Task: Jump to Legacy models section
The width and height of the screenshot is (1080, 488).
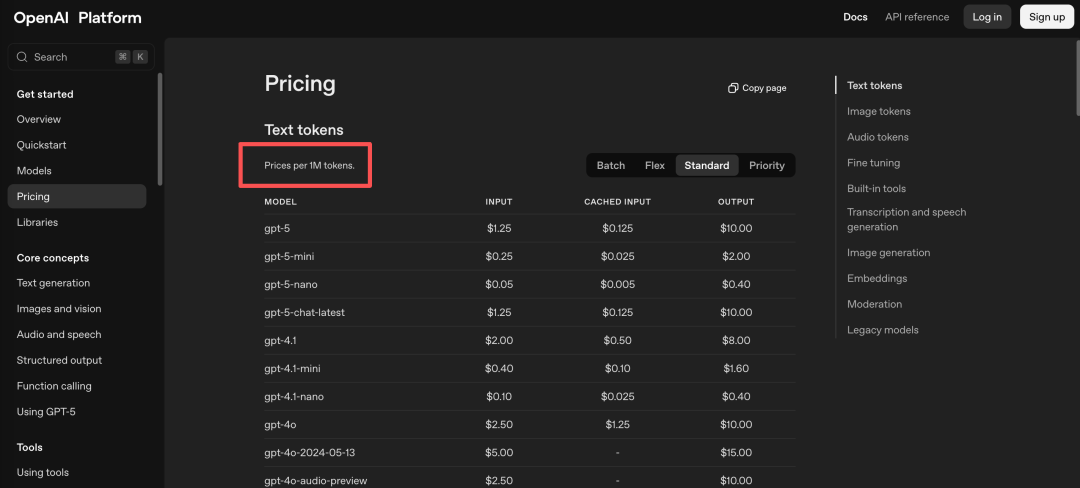Action: click(x=882, y=330)
